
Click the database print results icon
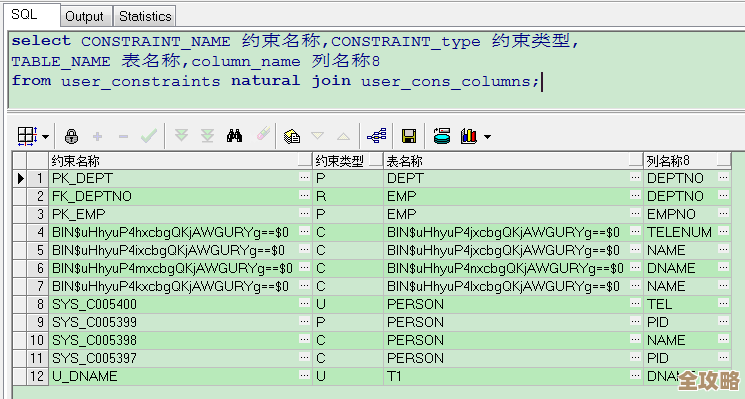coord(442,136)
